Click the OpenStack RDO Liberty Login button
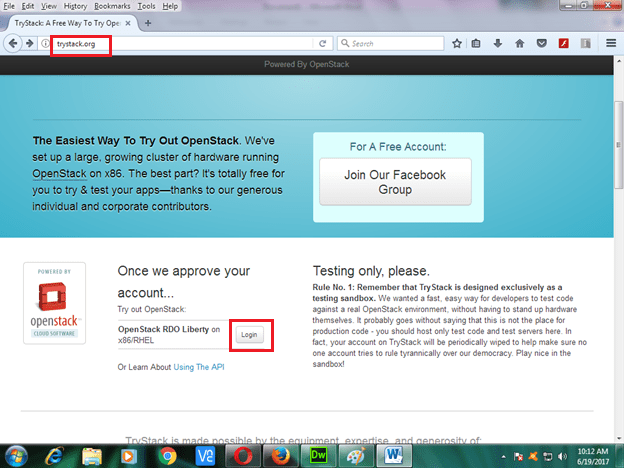 coord(249,335)
